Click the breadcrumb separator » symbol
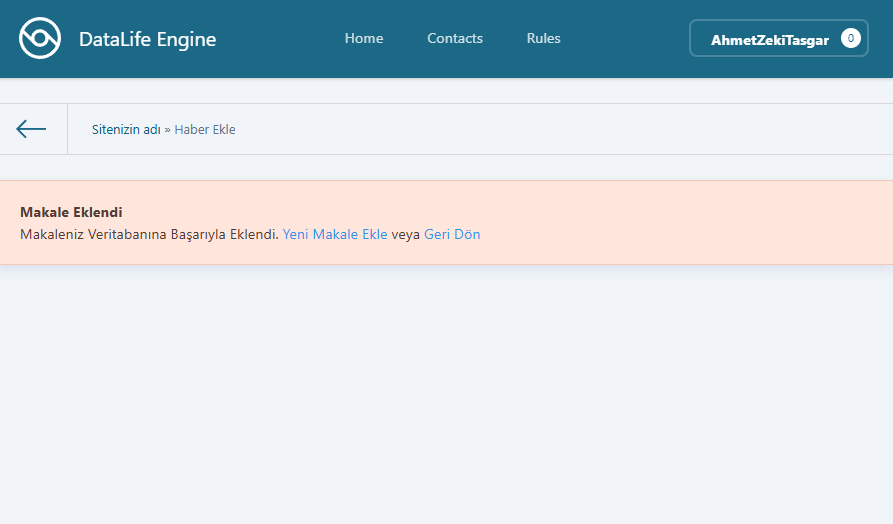 pyautogui.click(x=167, y=130)
